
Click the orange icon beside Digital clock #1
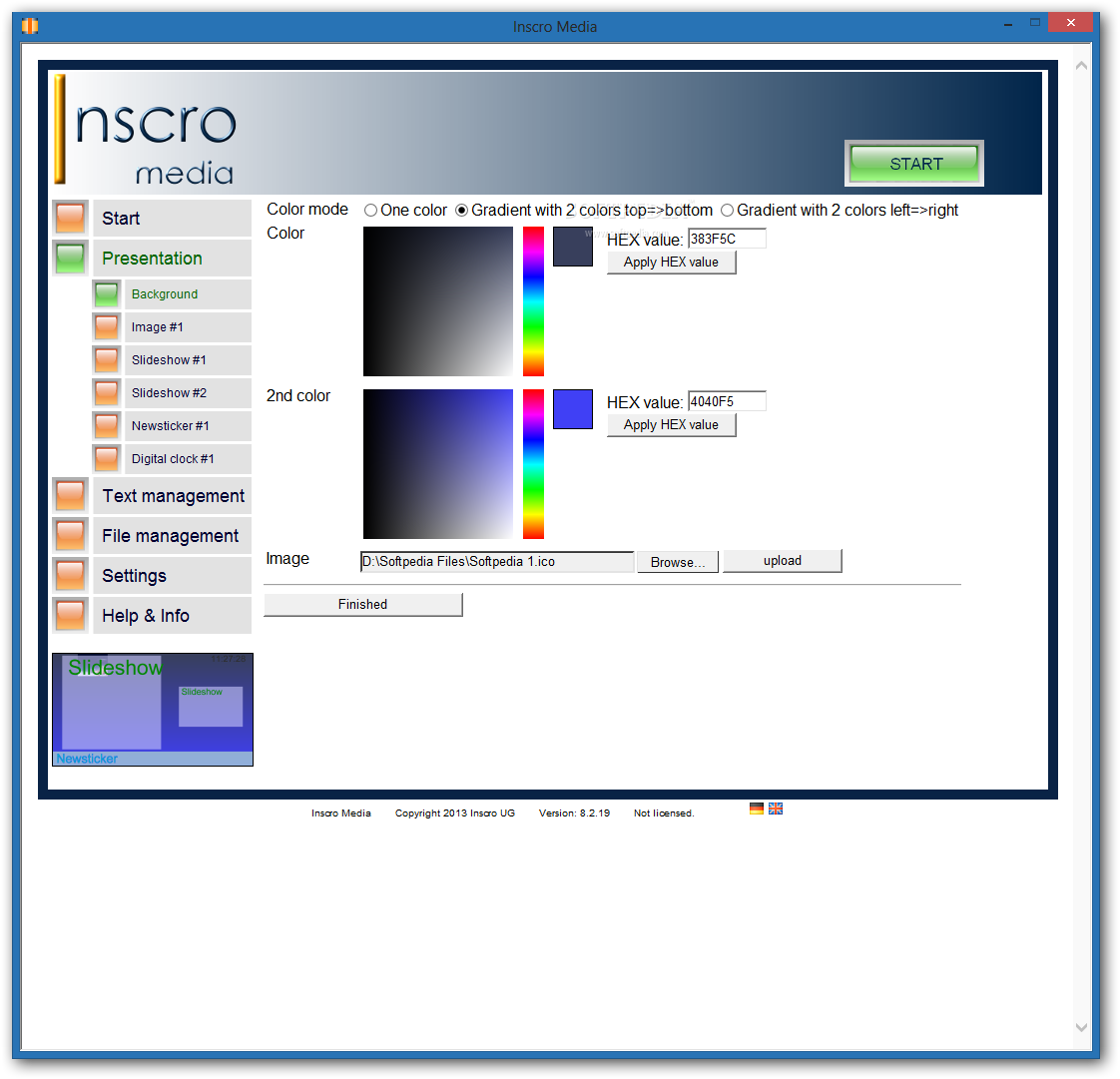tap(107, 458)
